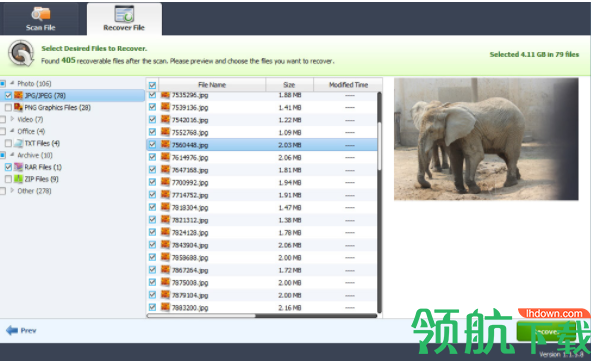Click the file icon of 7824128.jpg

point(165,232)
